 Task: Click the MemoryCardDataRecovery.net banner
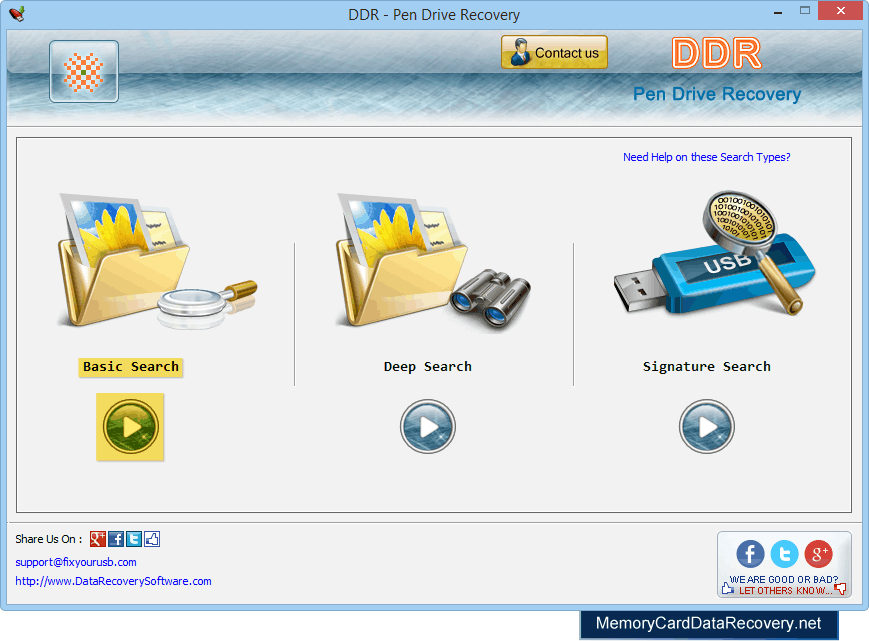click(708, 624)
